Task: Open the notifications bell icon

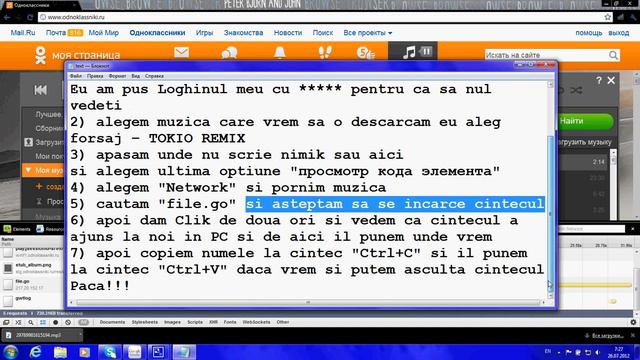Action: click(280, 53)
